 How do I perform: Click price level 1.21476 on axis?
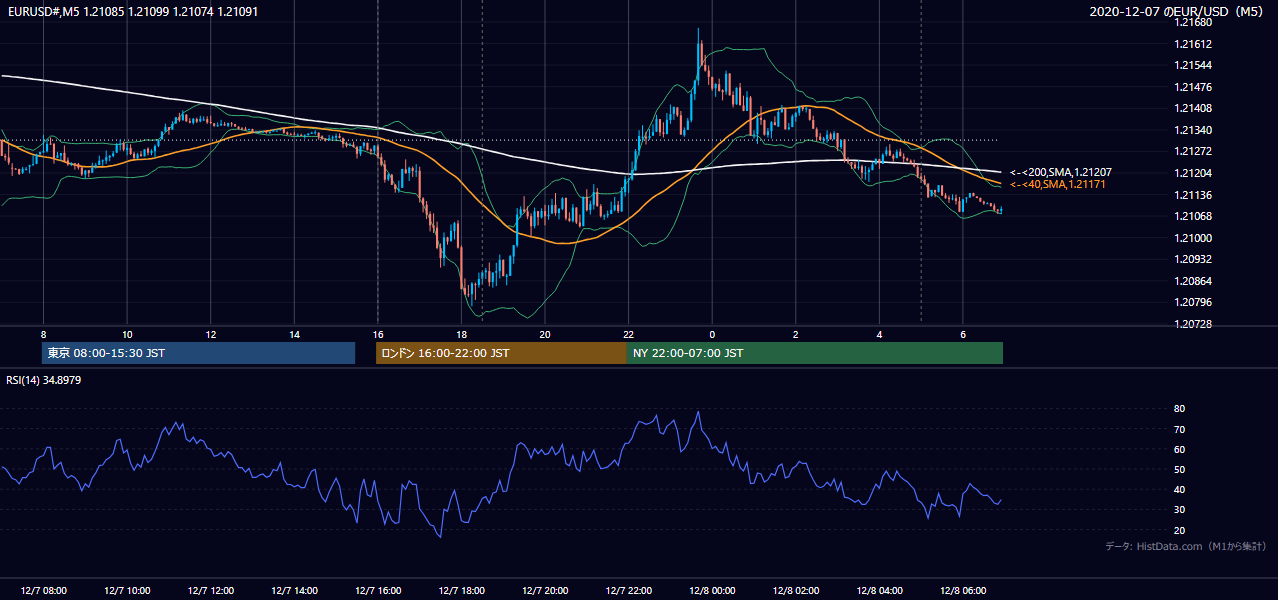click(x=1195, y=87)
